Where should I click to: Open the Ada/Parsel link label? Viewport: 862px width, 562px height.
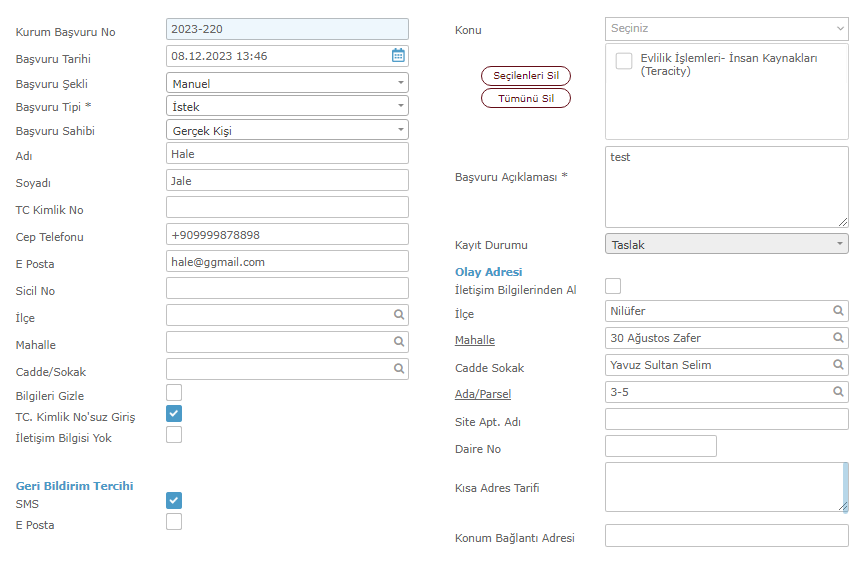[483, 394]
